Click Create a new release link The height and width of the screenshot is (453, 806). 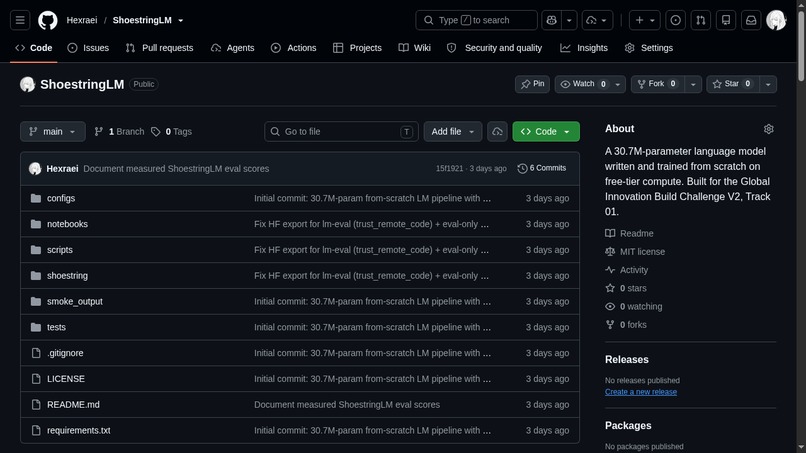point(640,392)
